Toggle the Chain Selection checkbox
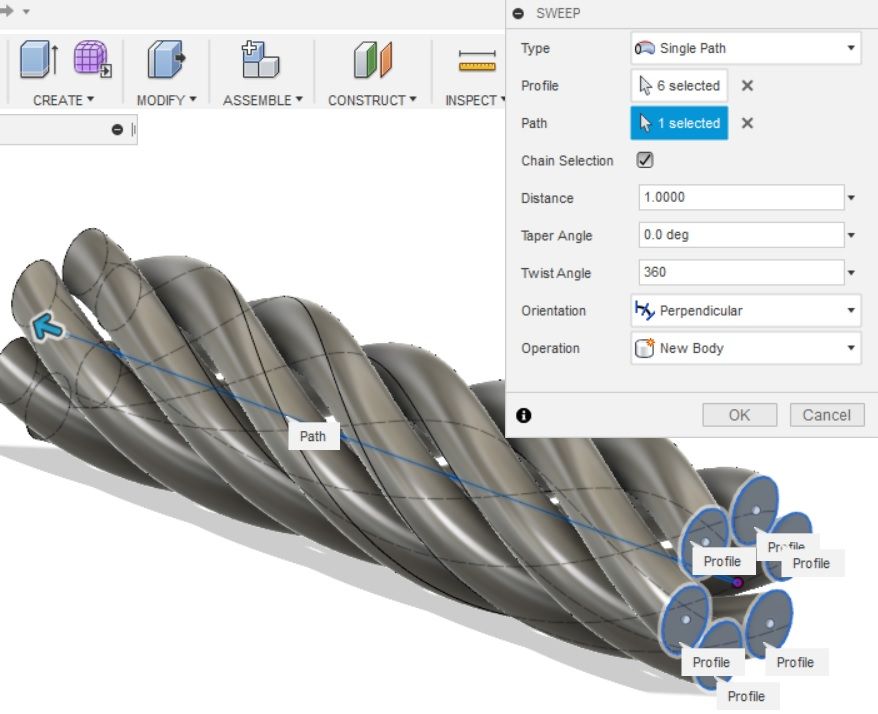878x714 pixels. pos(645,160)
